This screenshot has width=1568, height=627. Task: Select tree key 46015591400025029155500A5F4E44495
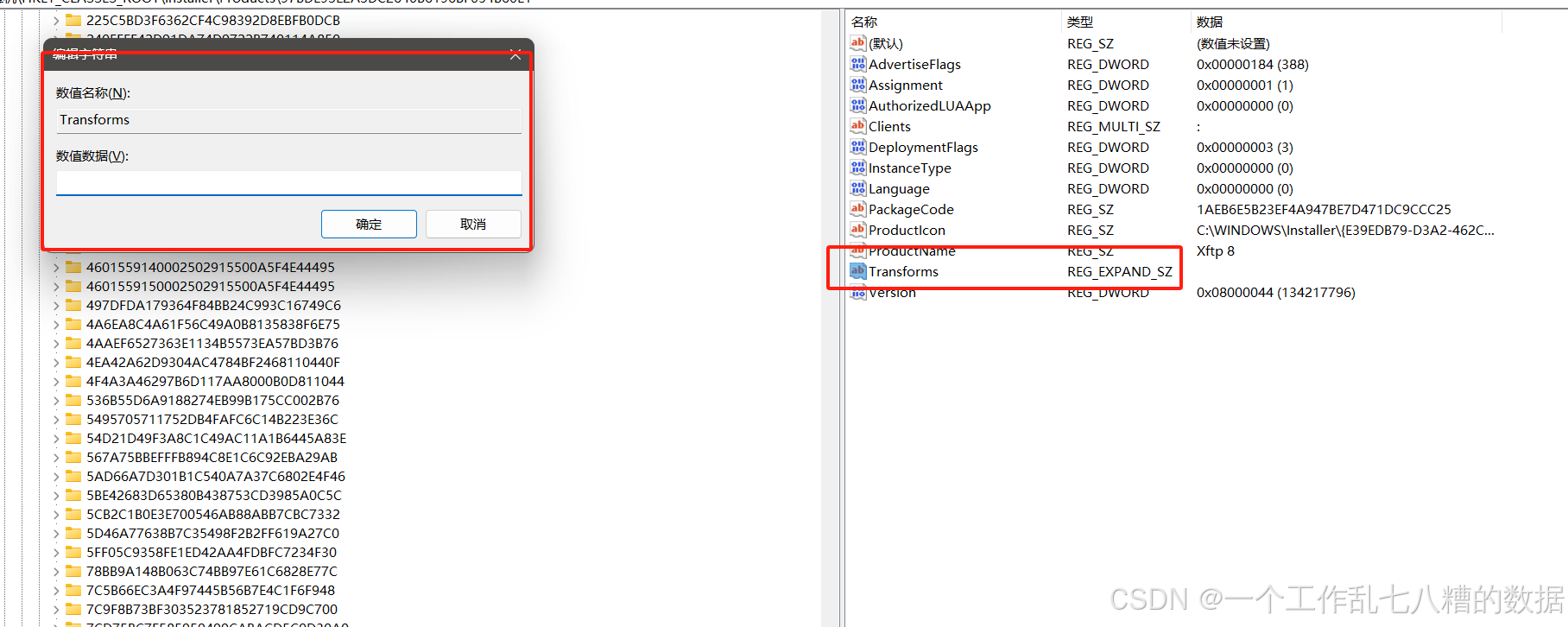211,267
